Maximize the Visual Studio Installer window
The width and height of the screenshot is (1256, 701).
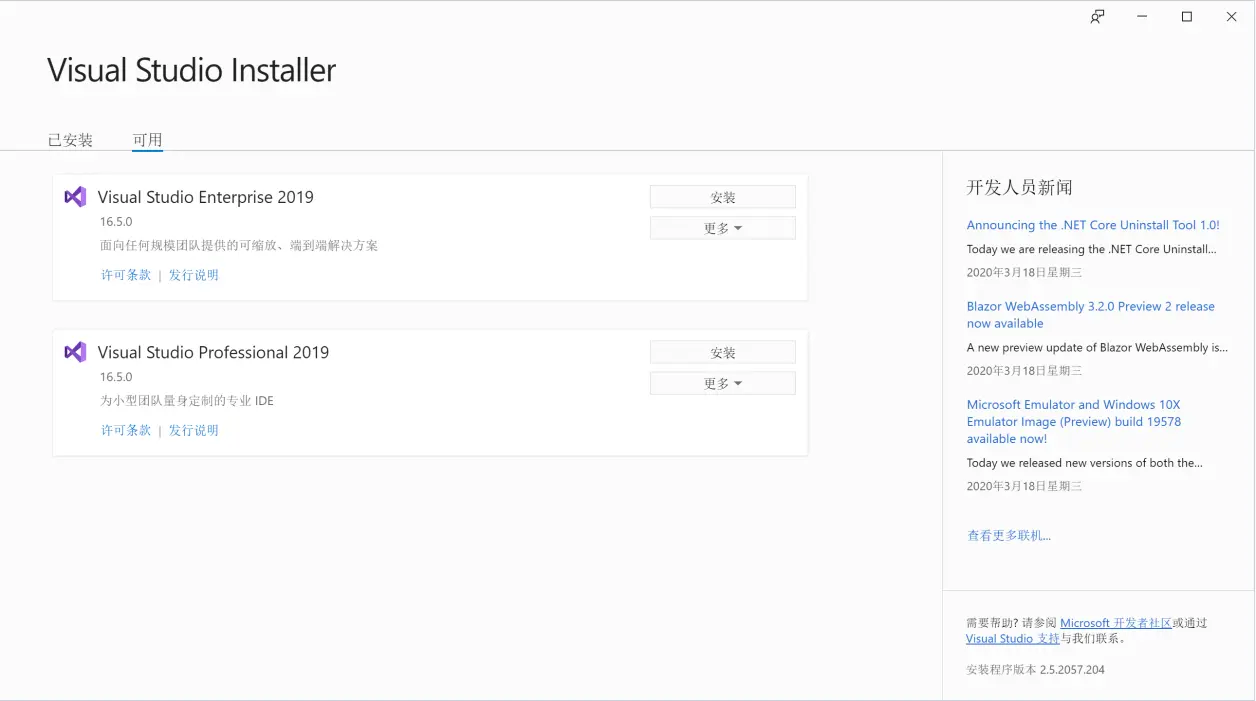[1187, 17]
